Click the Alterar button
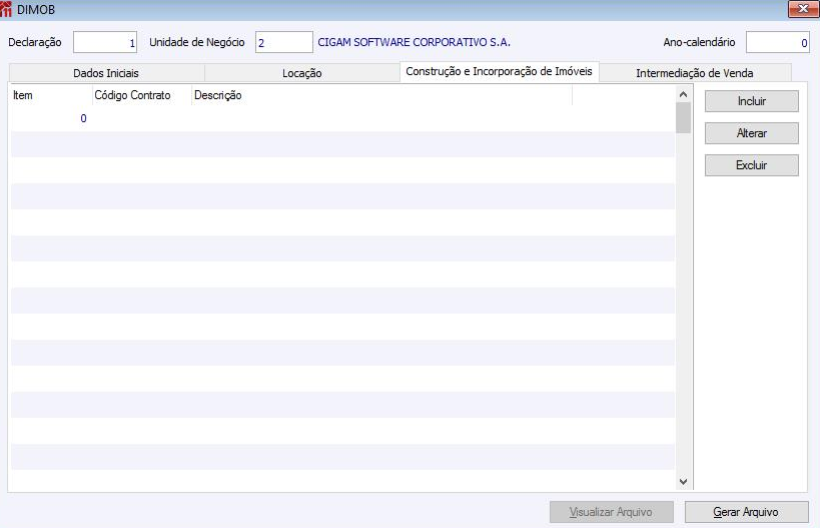Image resolution: width=820 pixels, height=528 pixels. [751, 133]
